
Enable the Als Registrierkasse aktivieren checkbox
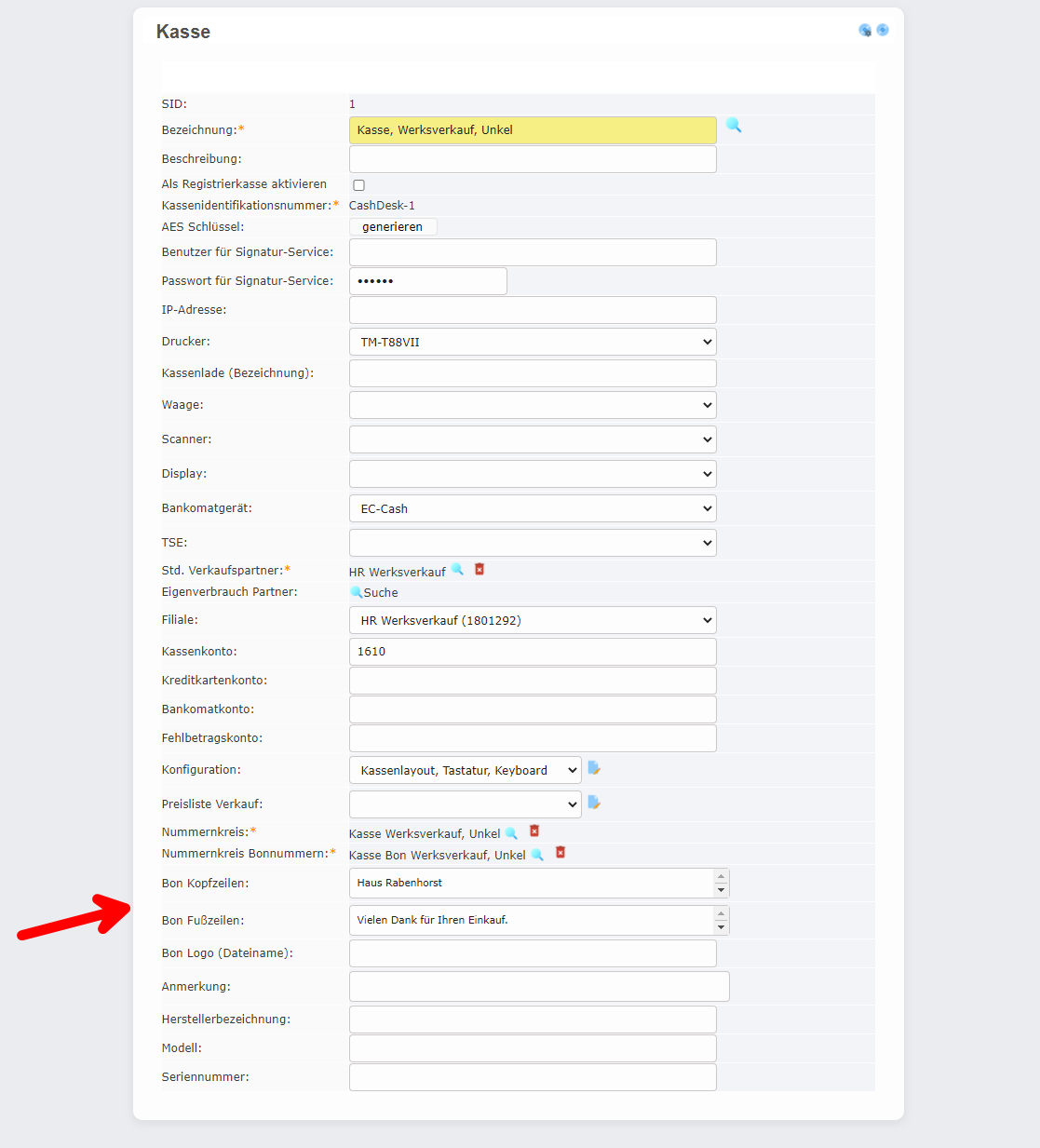[358, 185]
